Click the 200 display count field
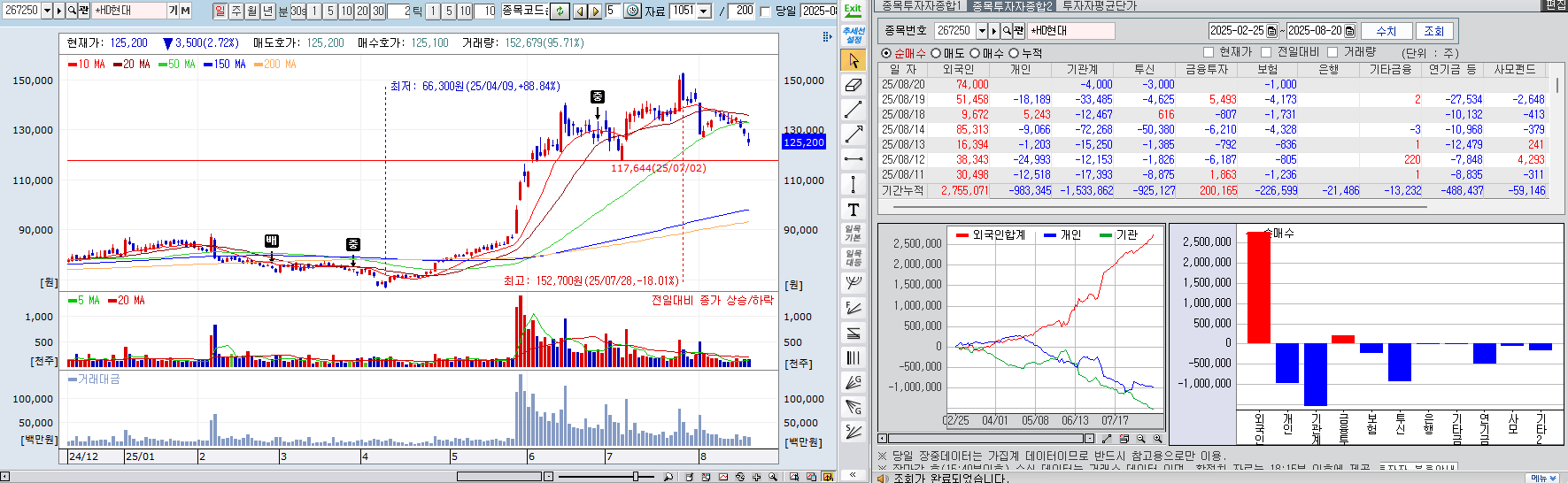Image resolution: width=1568 pixels, height=483 pixels. point(741,11)
